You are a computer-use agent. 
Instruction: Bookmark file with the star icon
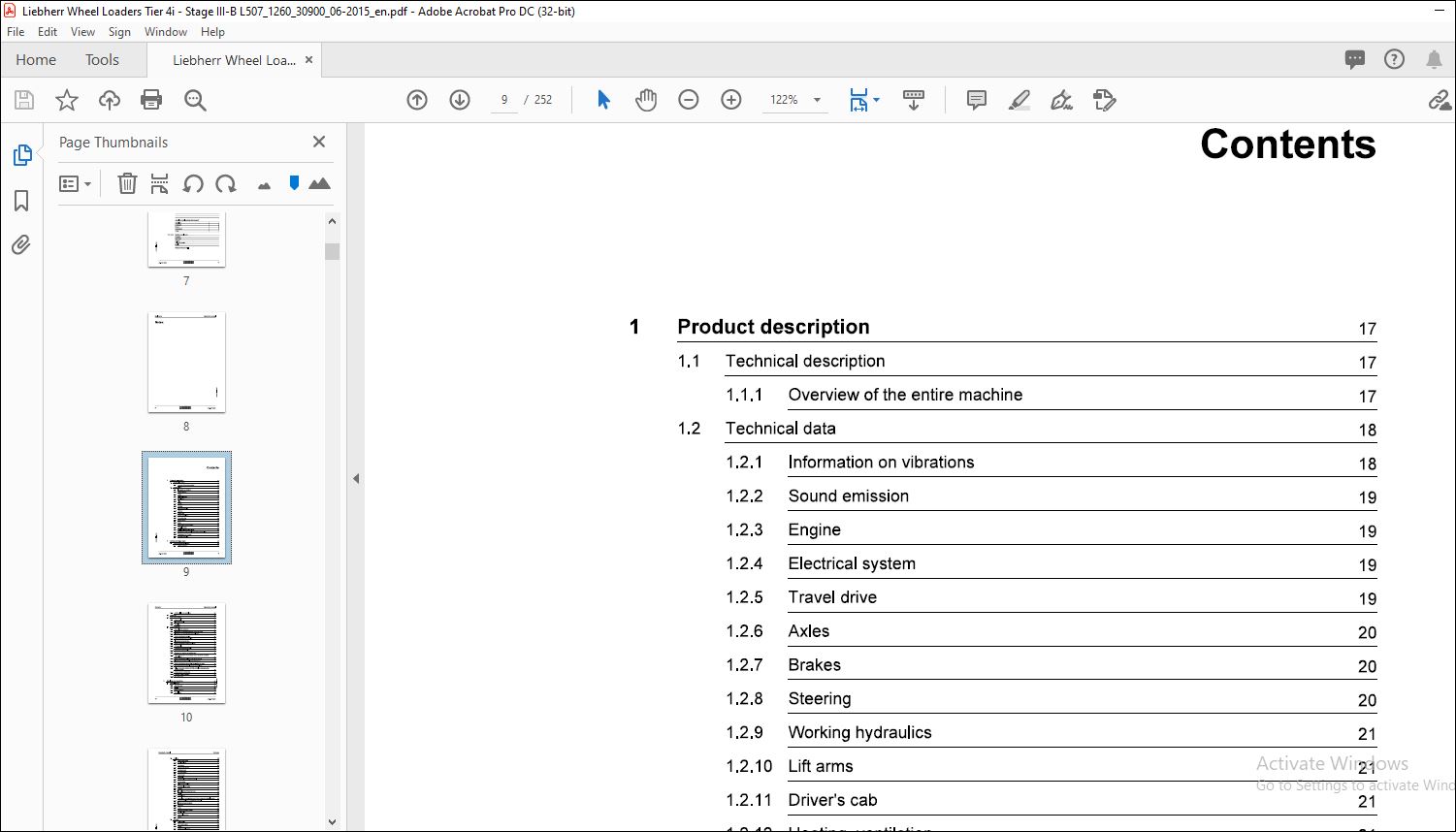(x=66, y=100)
